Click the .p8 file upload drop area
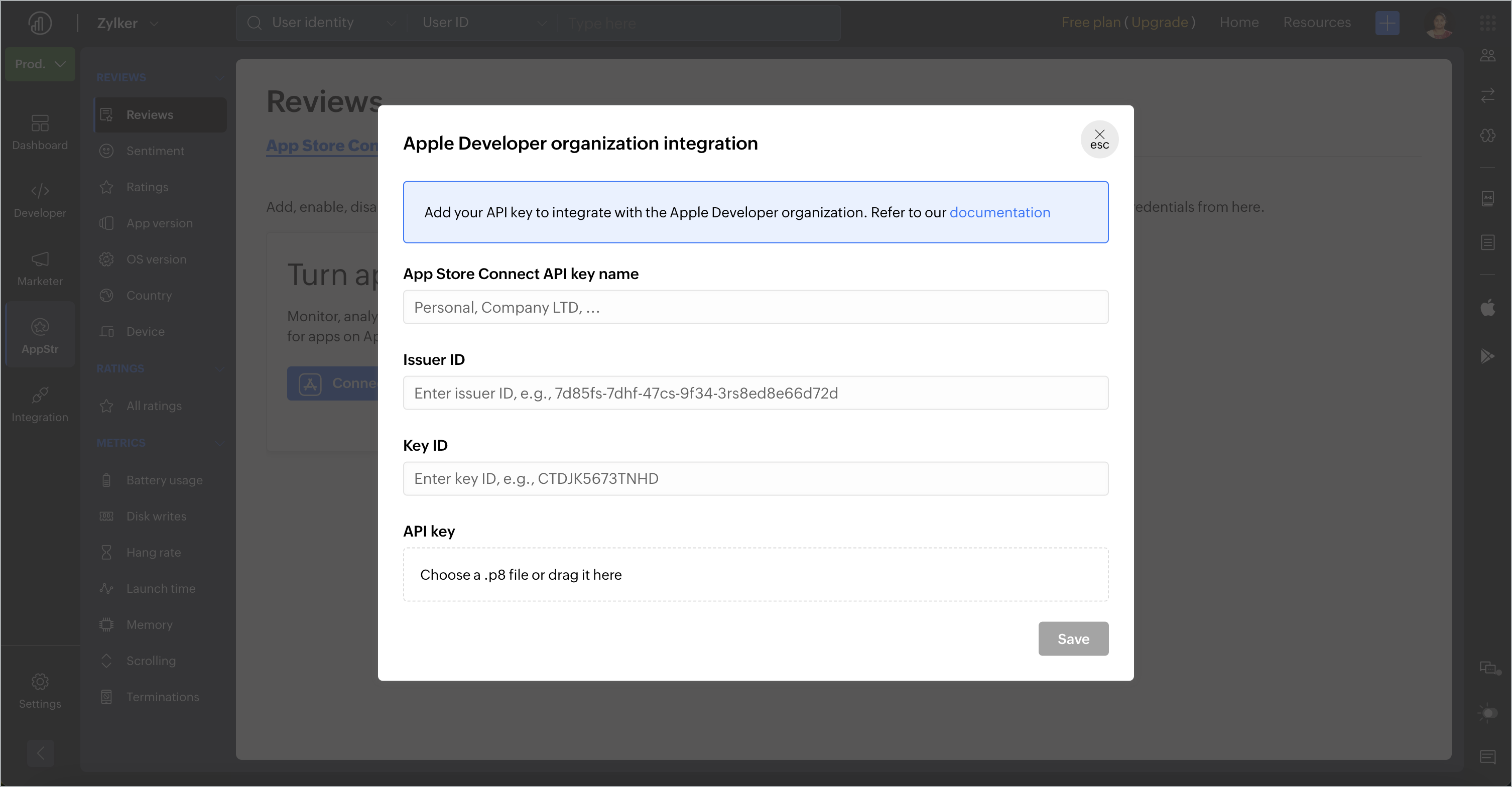 click(x=755, y=575)
